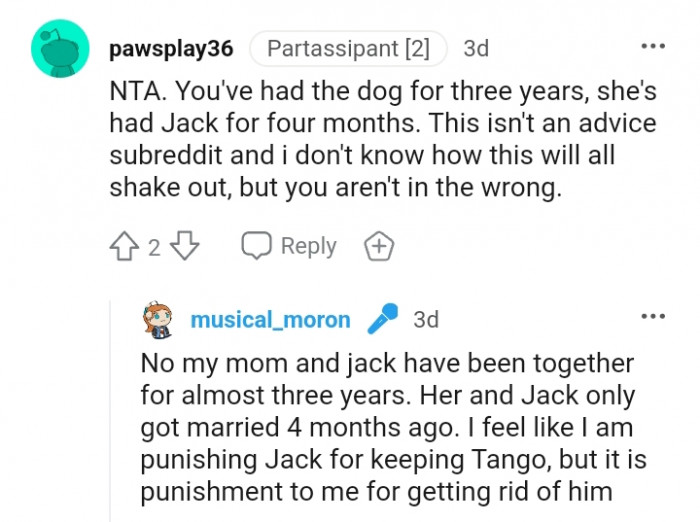Click the vote count of 2
Screen dimensions: 700x522
[154, 248]
